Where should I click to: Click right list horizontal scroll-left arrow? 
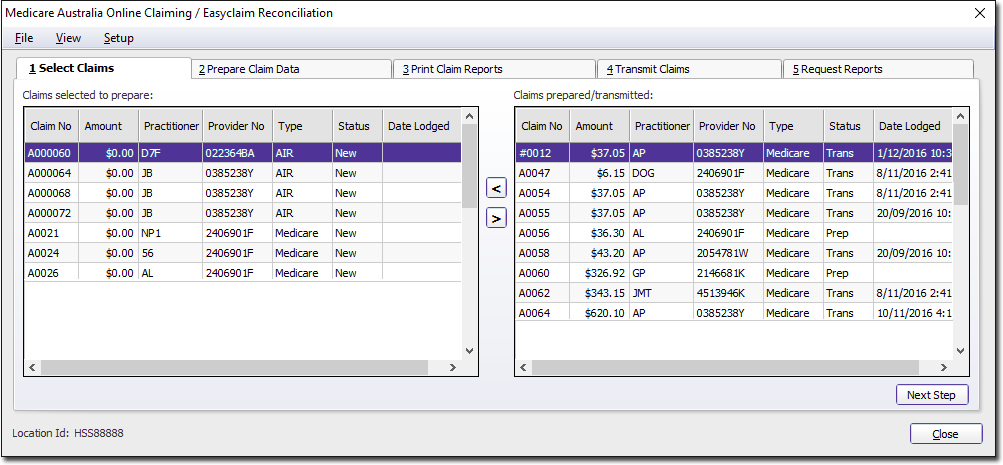click(x=523, y=367)
